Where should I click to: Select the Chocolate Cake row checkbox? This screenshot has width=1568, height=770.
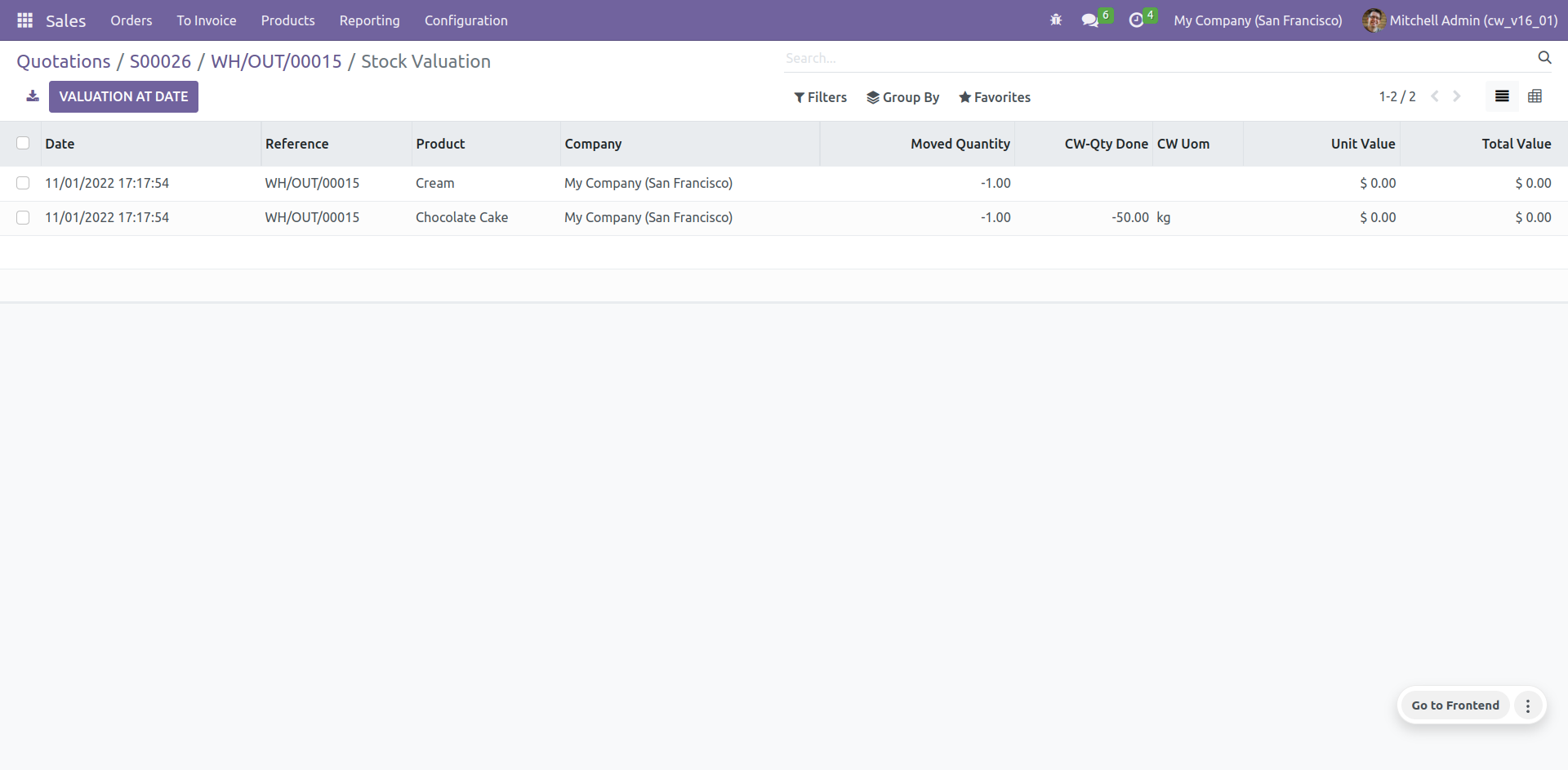(x=23, y=217)
